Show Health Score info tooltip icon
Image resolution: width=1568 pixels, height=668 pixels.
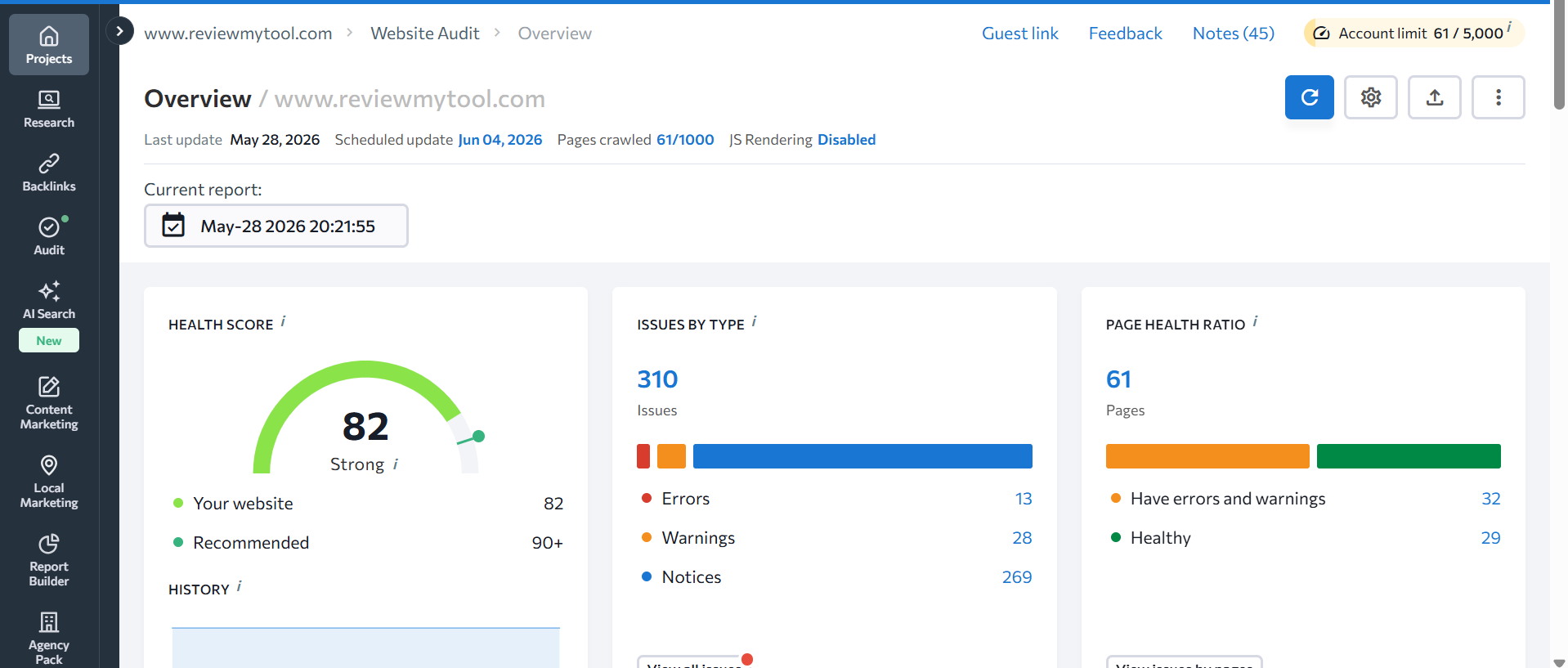(284, 321)
